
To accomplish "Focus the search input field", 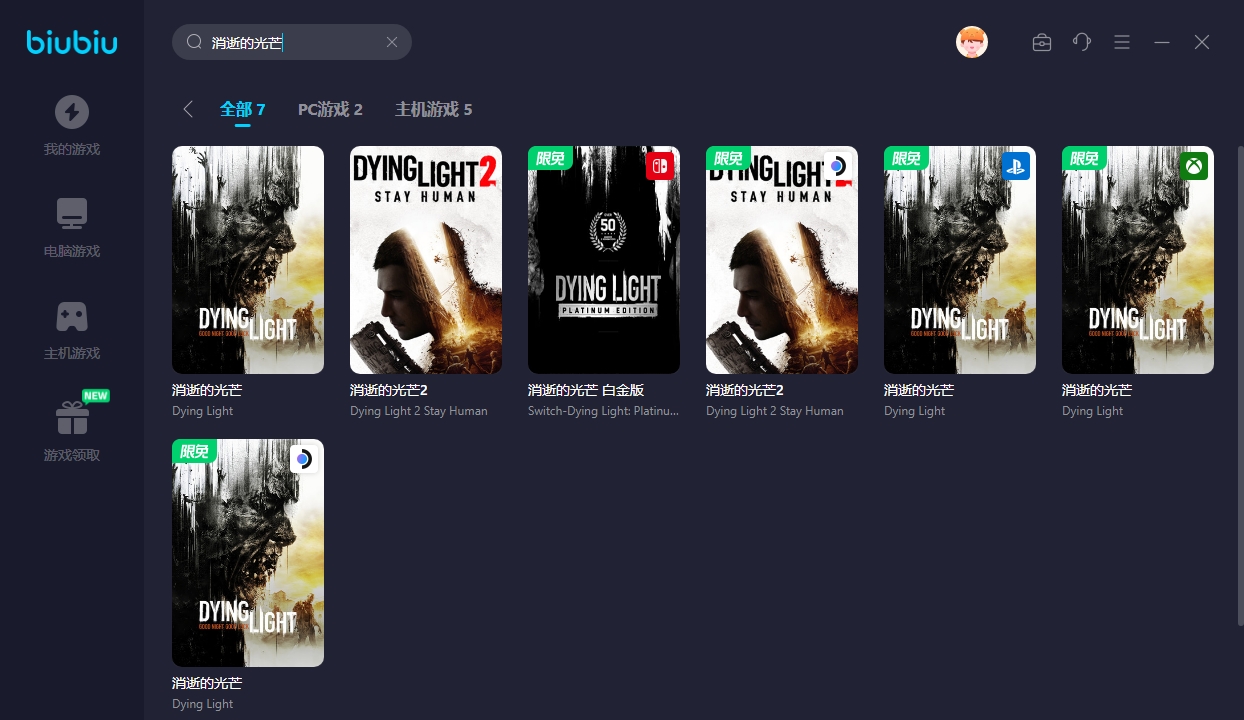I will pos(295,42).
